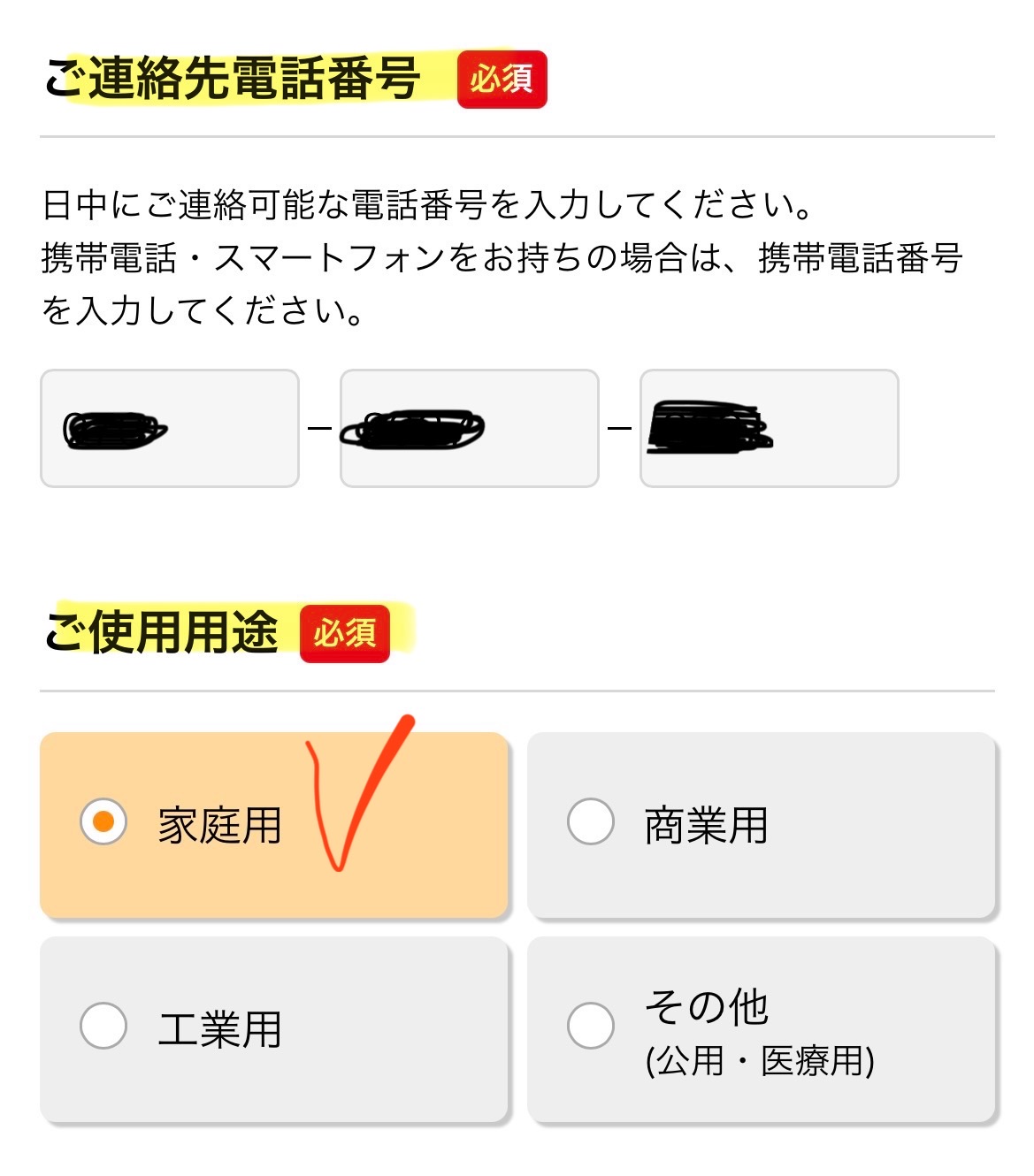Screen dimensions: 1034x1176
Task: Click the ご使用用途 heading
Action: [162, 632]
